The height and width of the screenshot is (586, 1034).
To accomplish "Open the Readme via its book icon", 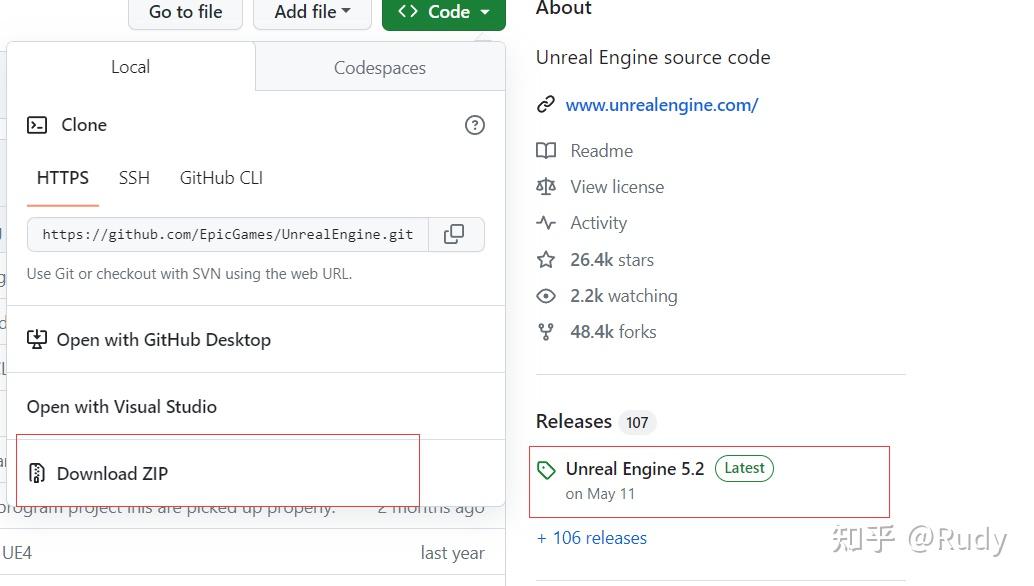I will coord(546,150).
